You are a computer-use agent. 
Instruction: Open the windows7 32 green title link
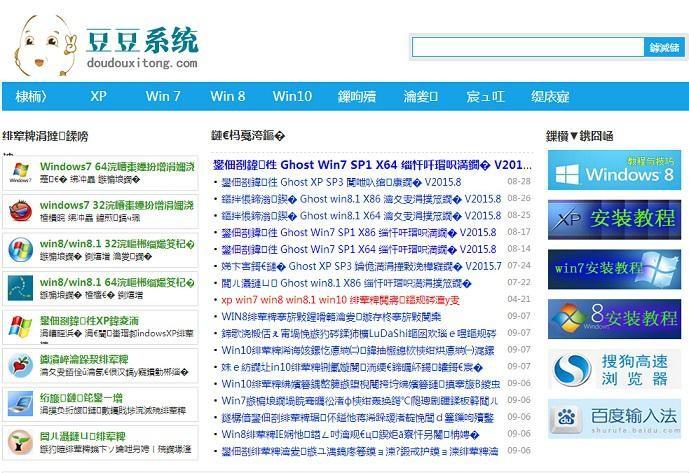[x=116, y=205]
